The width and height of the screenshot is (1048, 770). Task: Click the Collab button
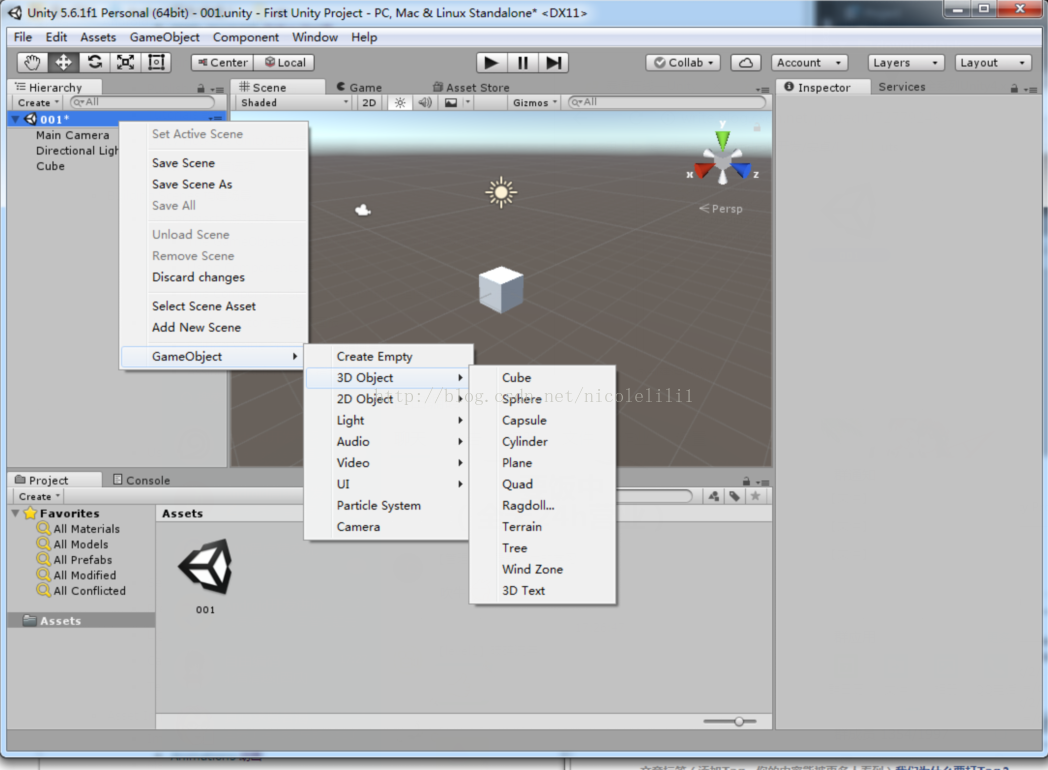coord(683,63)
